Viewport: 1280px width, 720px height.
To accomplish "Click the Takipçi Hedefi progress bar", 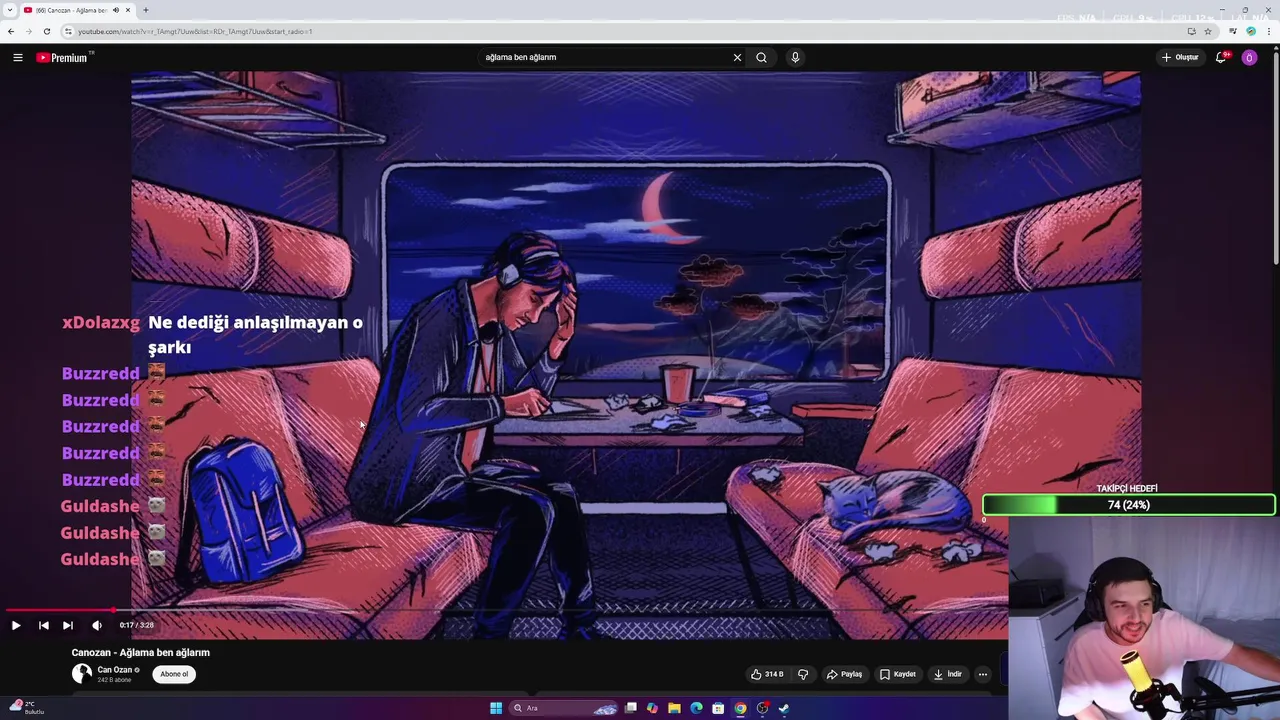I will pyautogui.click(x=1128, y=505).
